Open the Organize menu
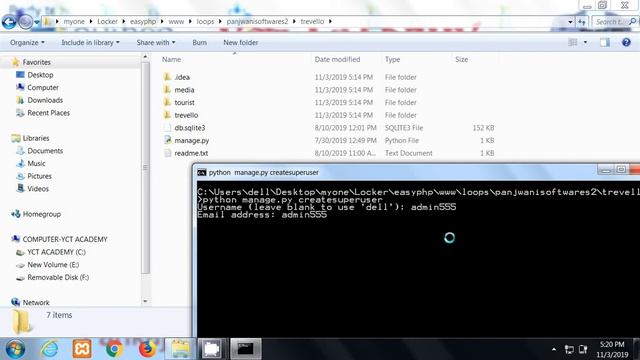The width and height of the screenshot is (640, 360). (x=27, y=42)
